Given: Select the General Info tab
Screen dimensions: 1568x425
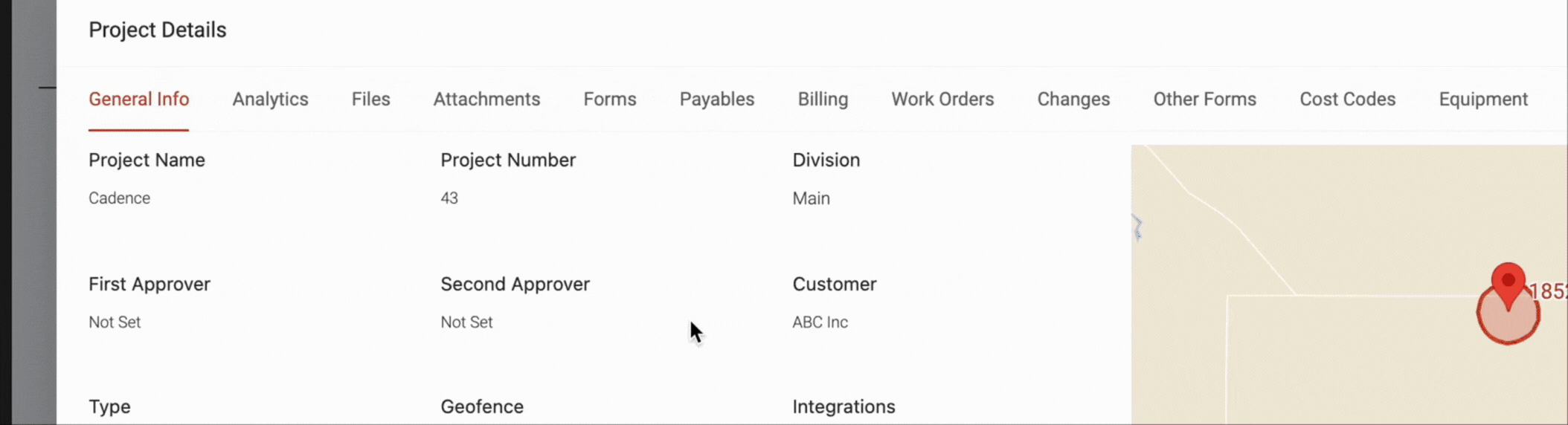Looking at the screenshot, I should point(138,99).
